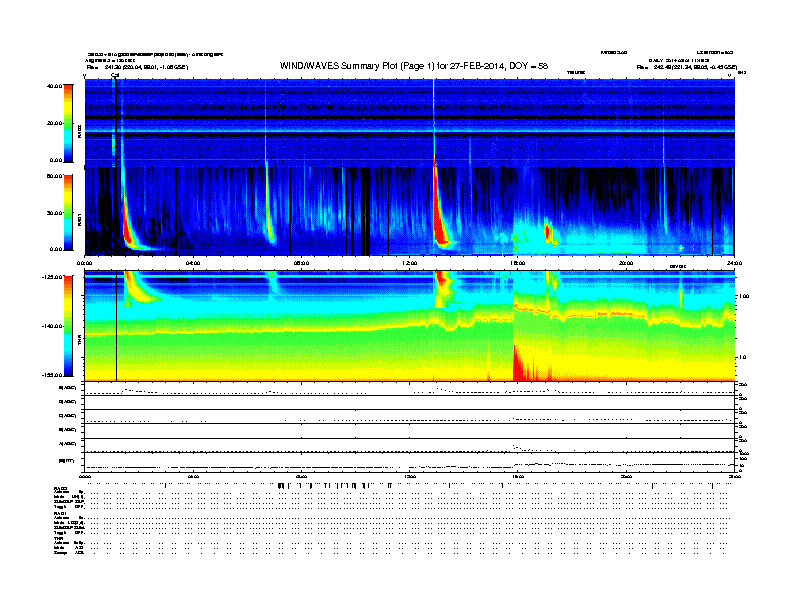Click the 04:00 tick label under RAD1 panel
Image resolution: width=792 pixels, height=612 pixels.
tap(193, 263)
